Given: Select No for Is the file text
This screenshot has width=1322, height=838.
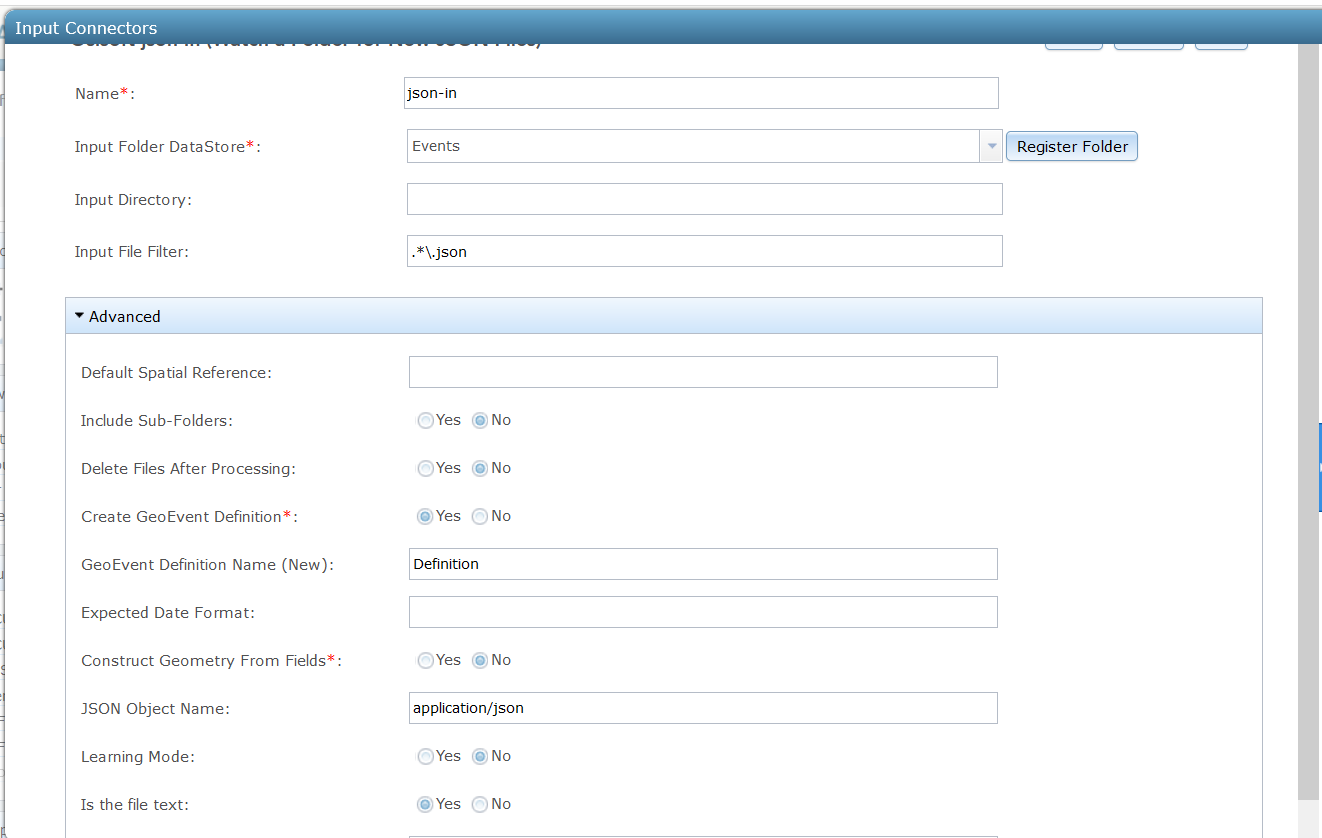Looking at the screenshot, I should 480,804.
